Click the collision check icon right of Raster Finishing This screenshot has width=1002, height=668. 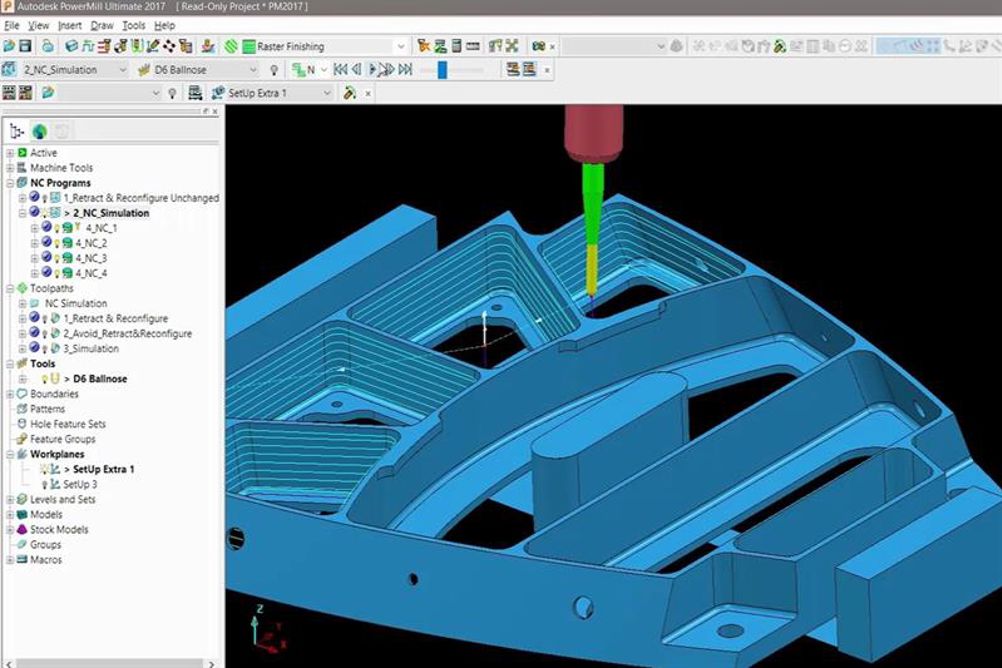tap(423, 46)
